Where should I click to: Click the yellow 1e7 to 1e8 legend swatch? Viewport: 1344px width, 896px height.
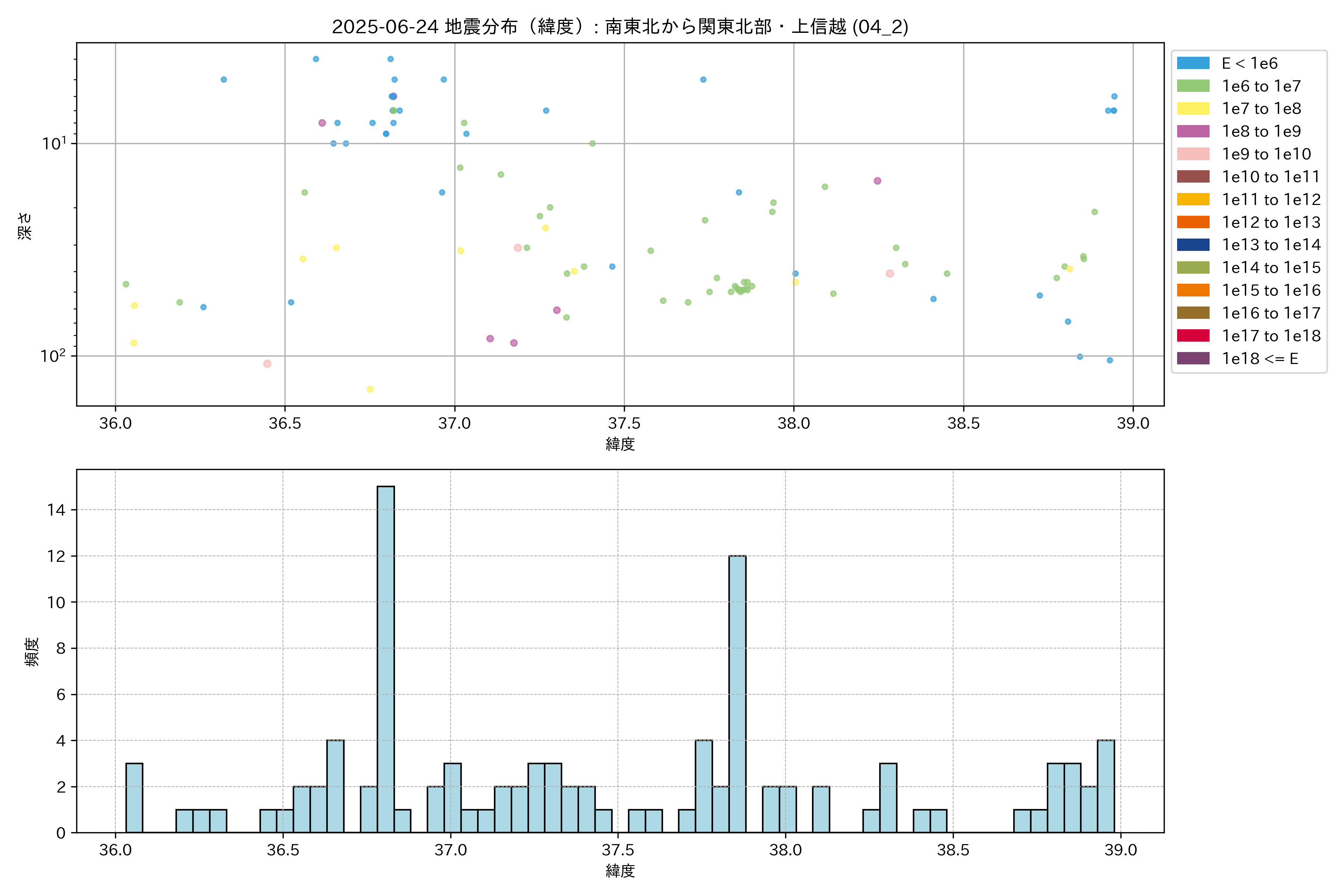click(x=1192, y=109)
